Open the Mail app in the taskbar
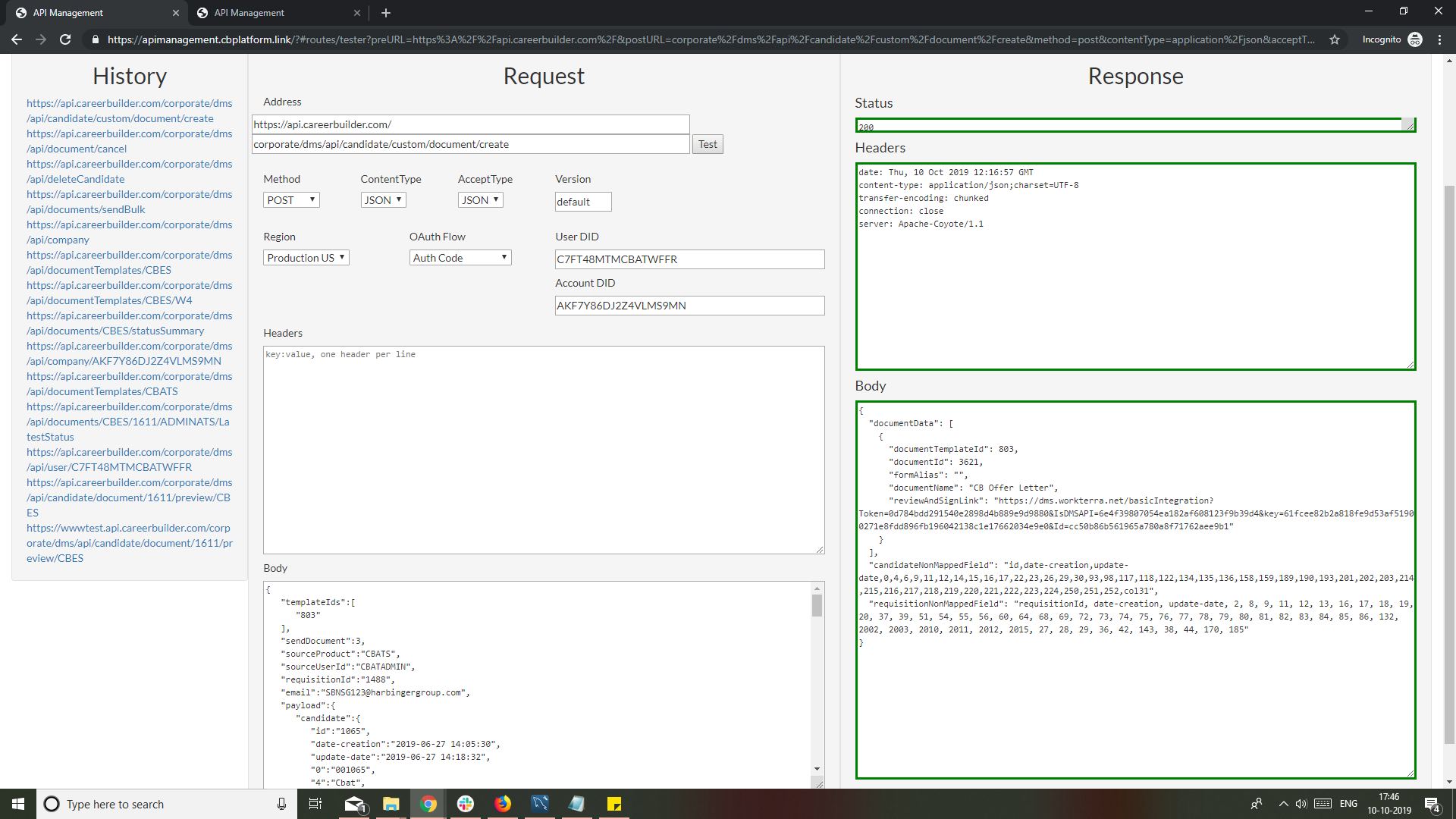The height and width of the screenshot is (819, 1456). point(354,804)
